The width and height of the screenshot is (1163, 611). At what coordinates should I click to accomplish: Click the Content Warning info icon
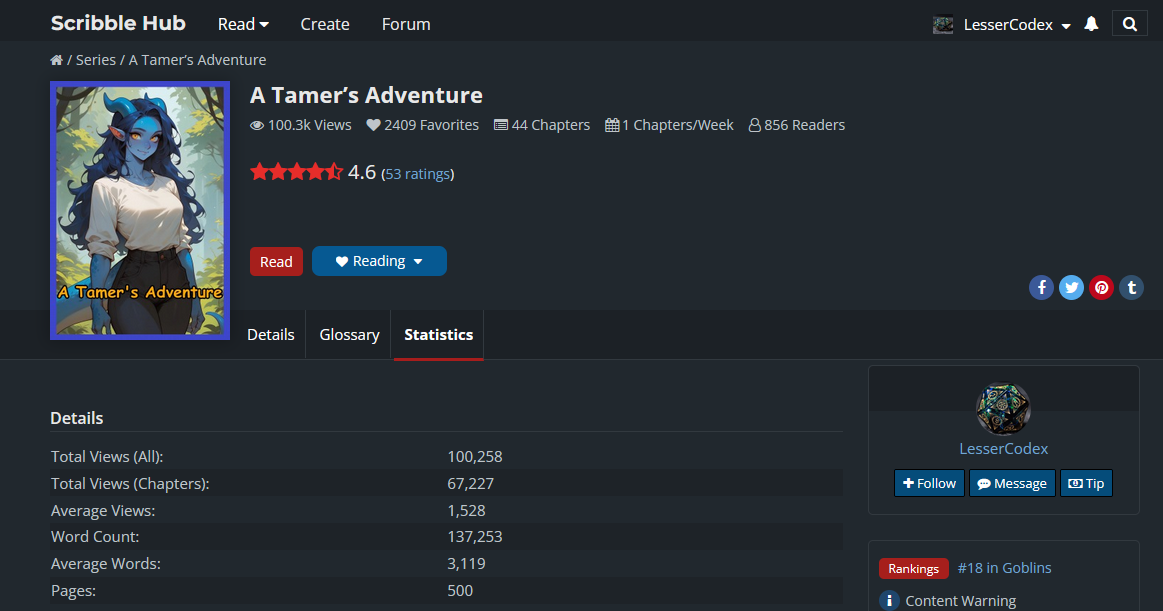[x=889, y=600]
